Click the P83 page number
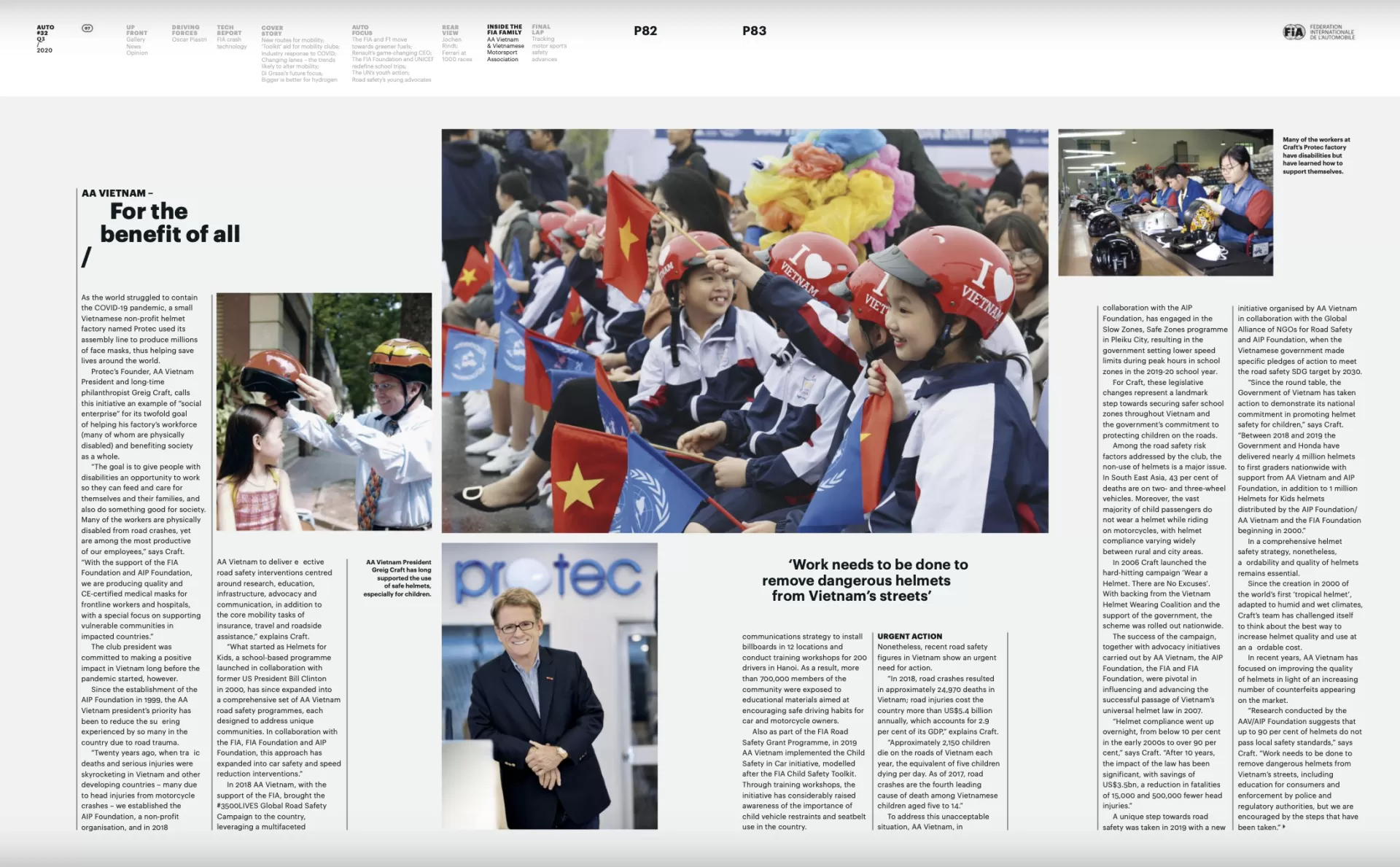 pos(754,31)
